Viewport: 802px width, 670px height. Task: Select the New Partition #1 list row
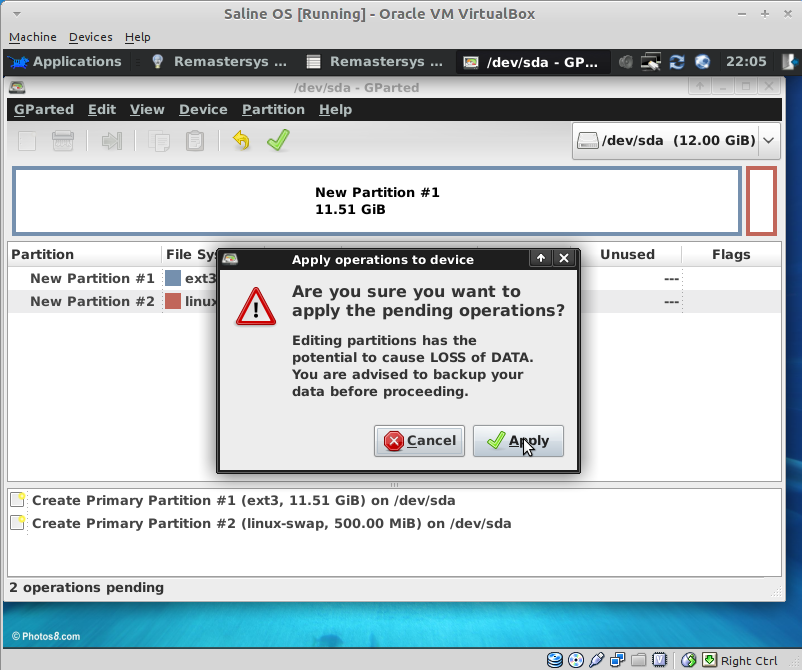click(x=394, y=278)
